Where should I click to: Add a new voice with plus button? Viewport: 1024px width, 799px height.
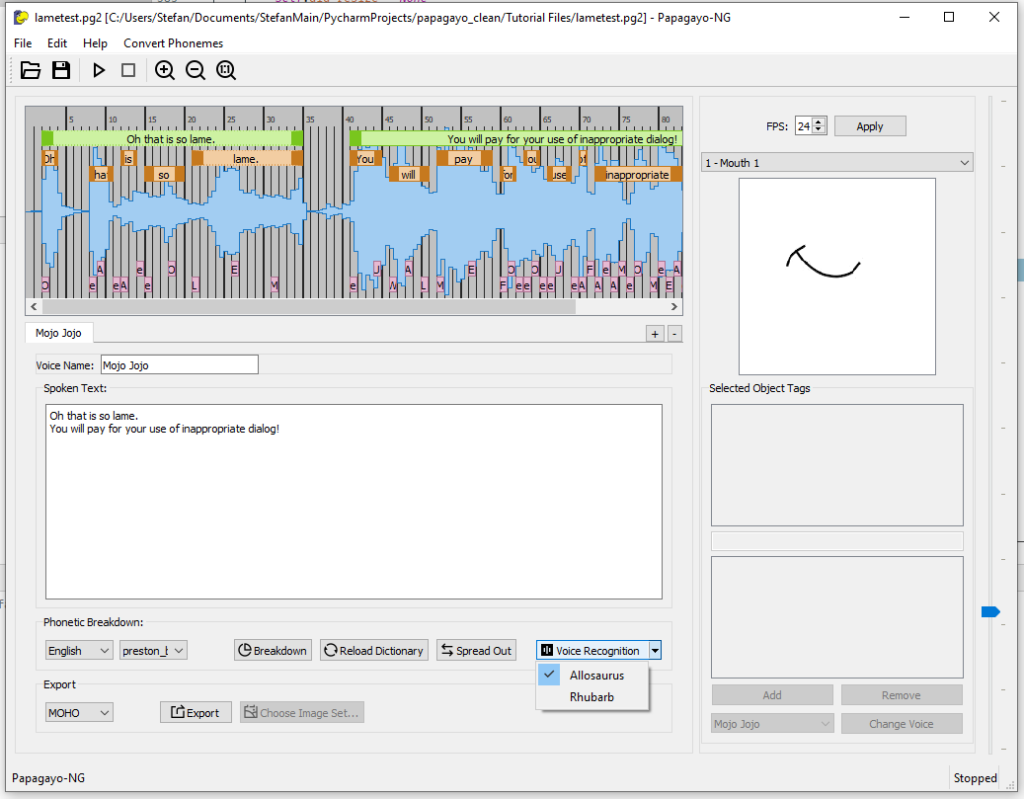pos(655,334)
